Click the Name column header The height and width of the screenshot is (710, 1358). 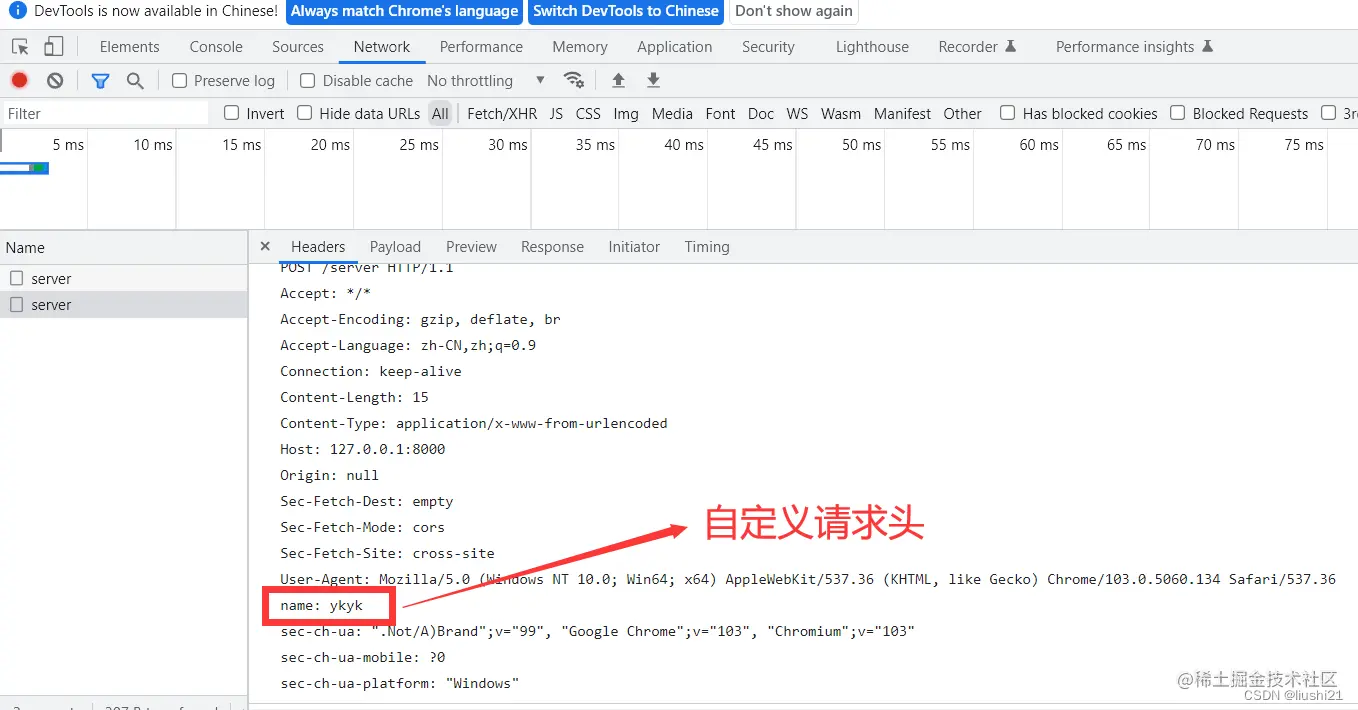124,247
